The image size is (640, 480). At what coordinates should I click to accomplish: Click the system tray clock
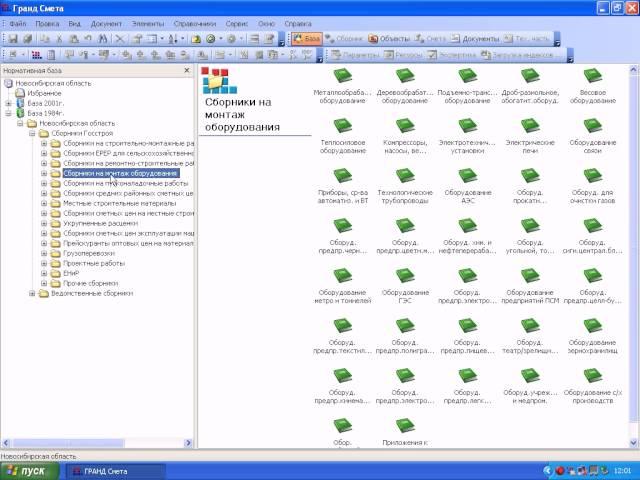pyautogui.click(x=622, y=471)
